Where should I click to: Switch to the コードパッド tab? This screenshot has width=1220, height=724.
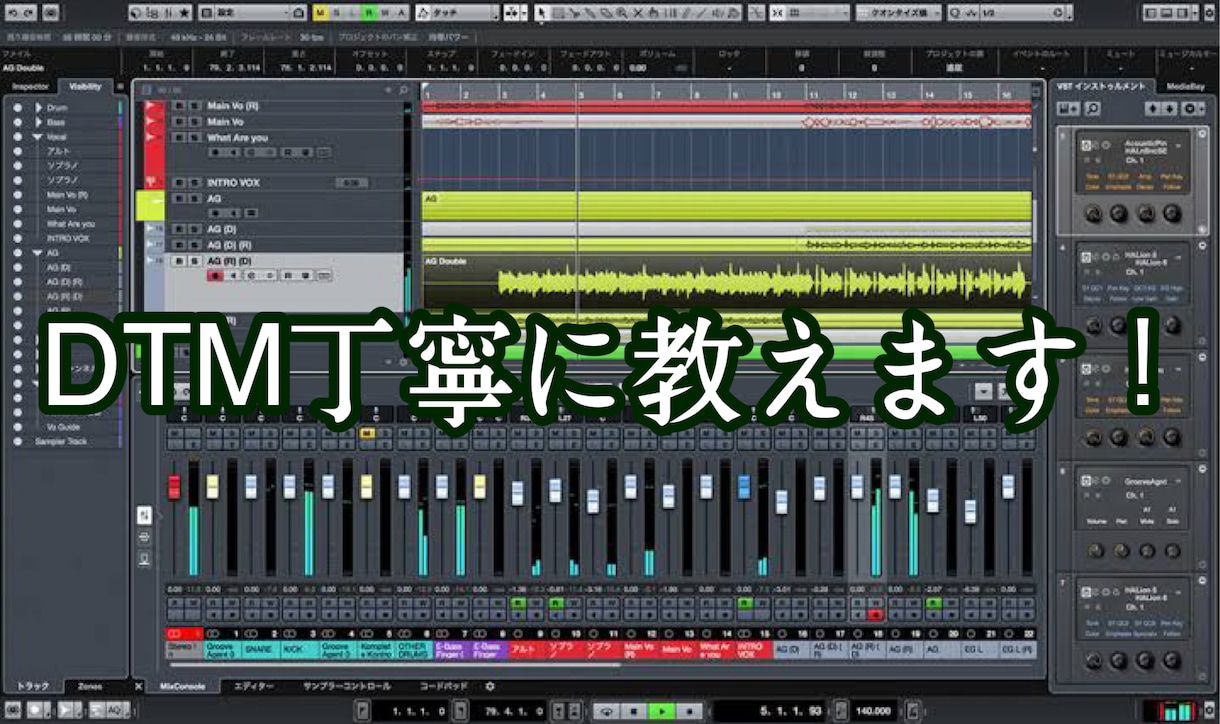click(x=443, y=687)
